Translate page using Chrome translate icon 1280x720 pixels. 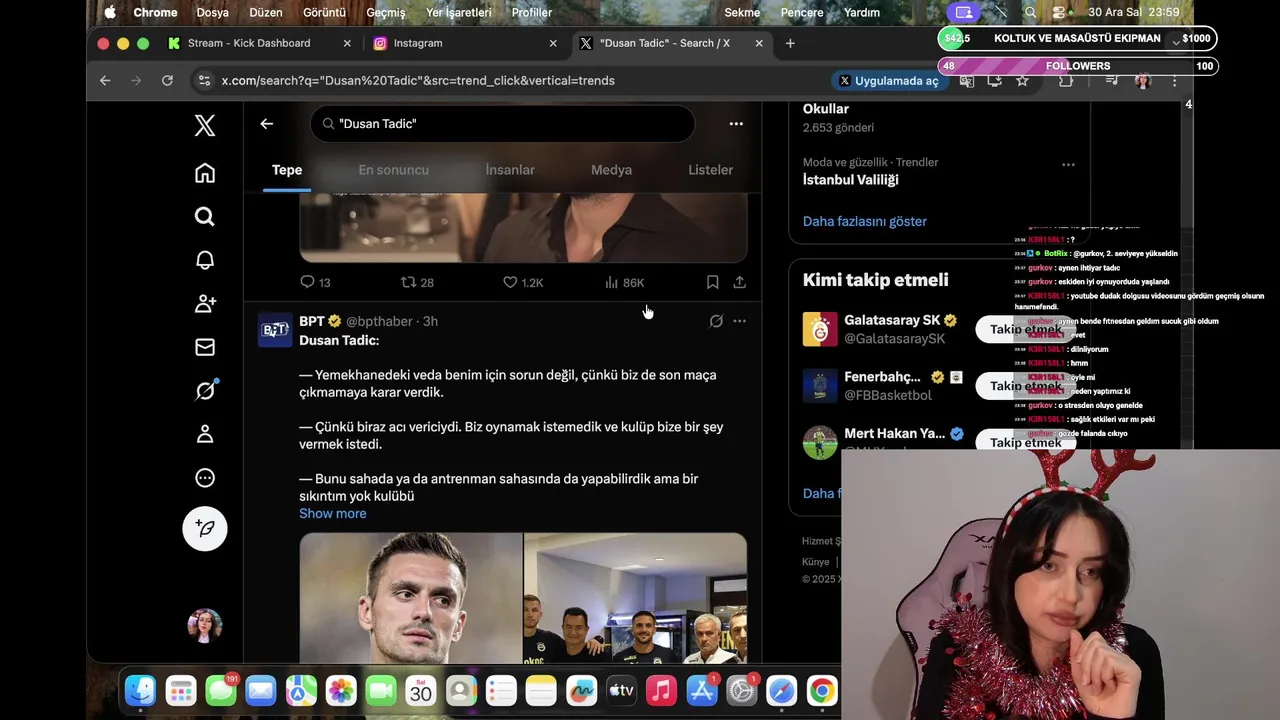[x=966, y=81]
